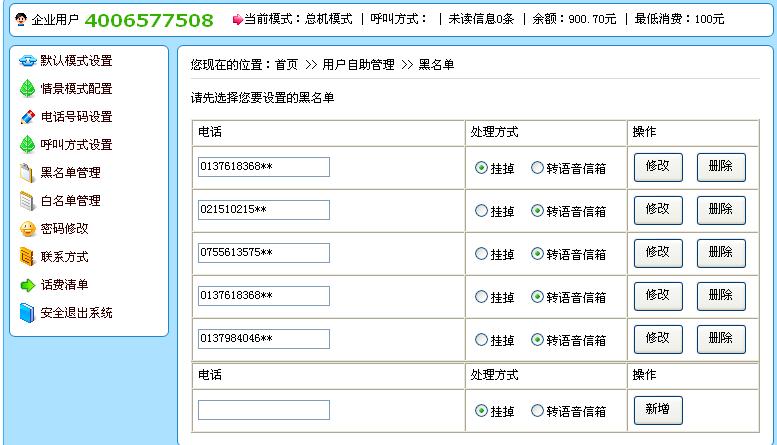The image size is (777, 445).
Task: Click 首页 in the breadcrumb path
Action: tap(287, 65)
